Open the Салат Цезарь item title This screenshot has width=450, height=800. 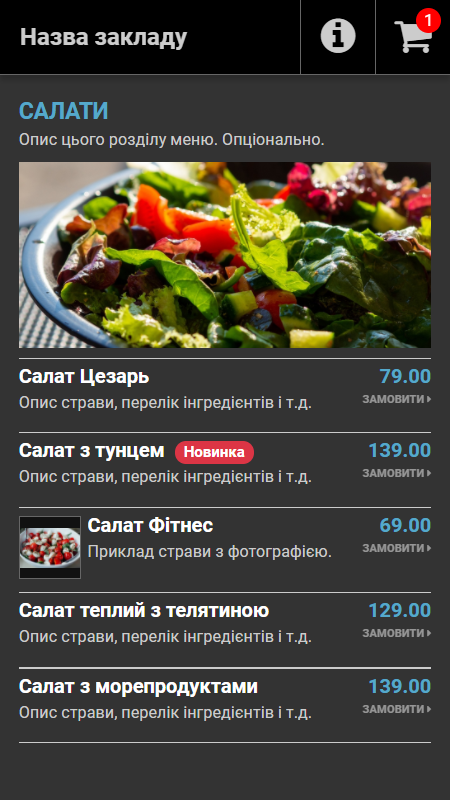point(84,377)
